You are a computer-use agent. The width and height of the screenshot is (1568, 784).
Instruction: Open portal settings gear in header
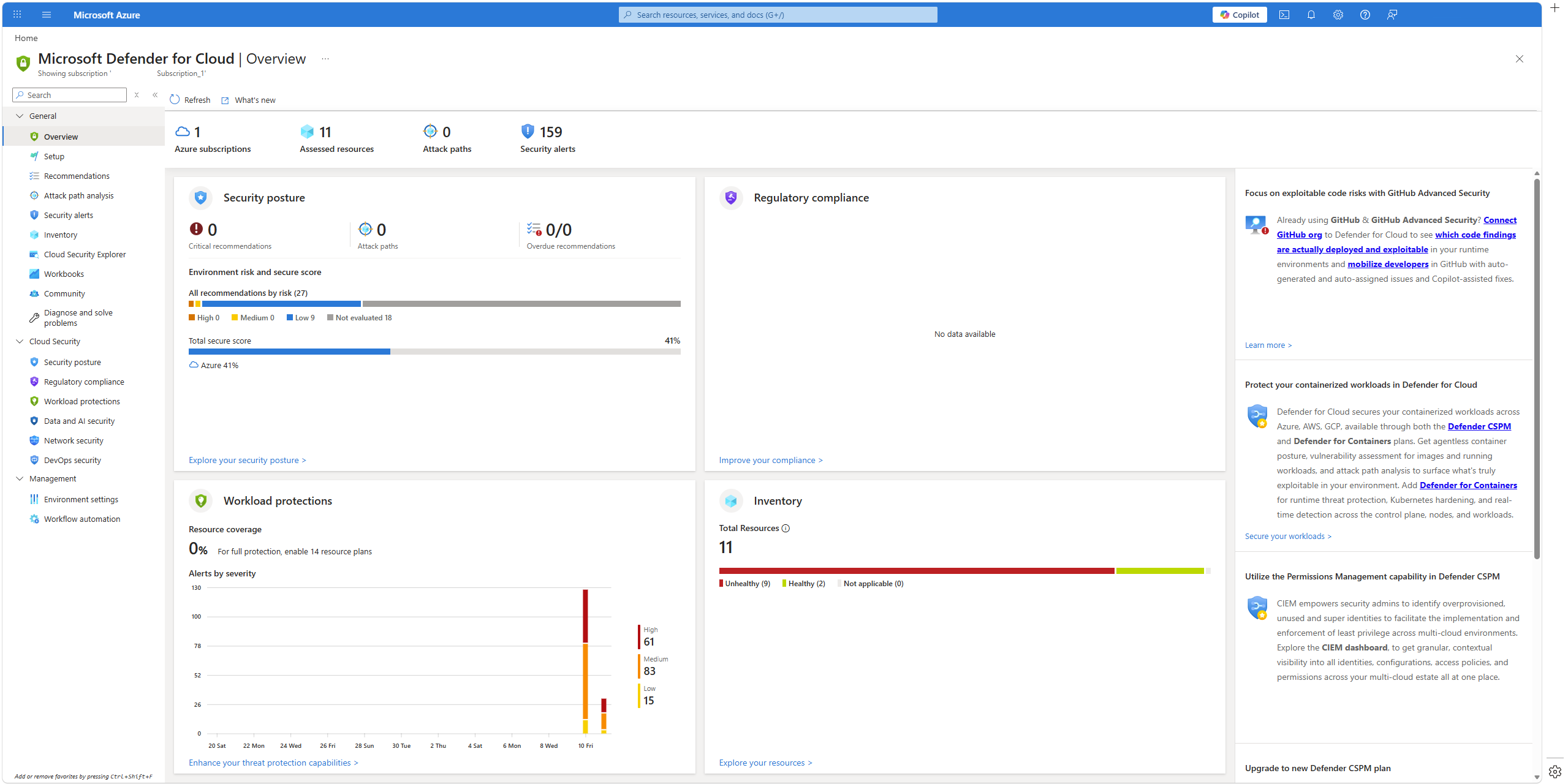click(1338, 15)
